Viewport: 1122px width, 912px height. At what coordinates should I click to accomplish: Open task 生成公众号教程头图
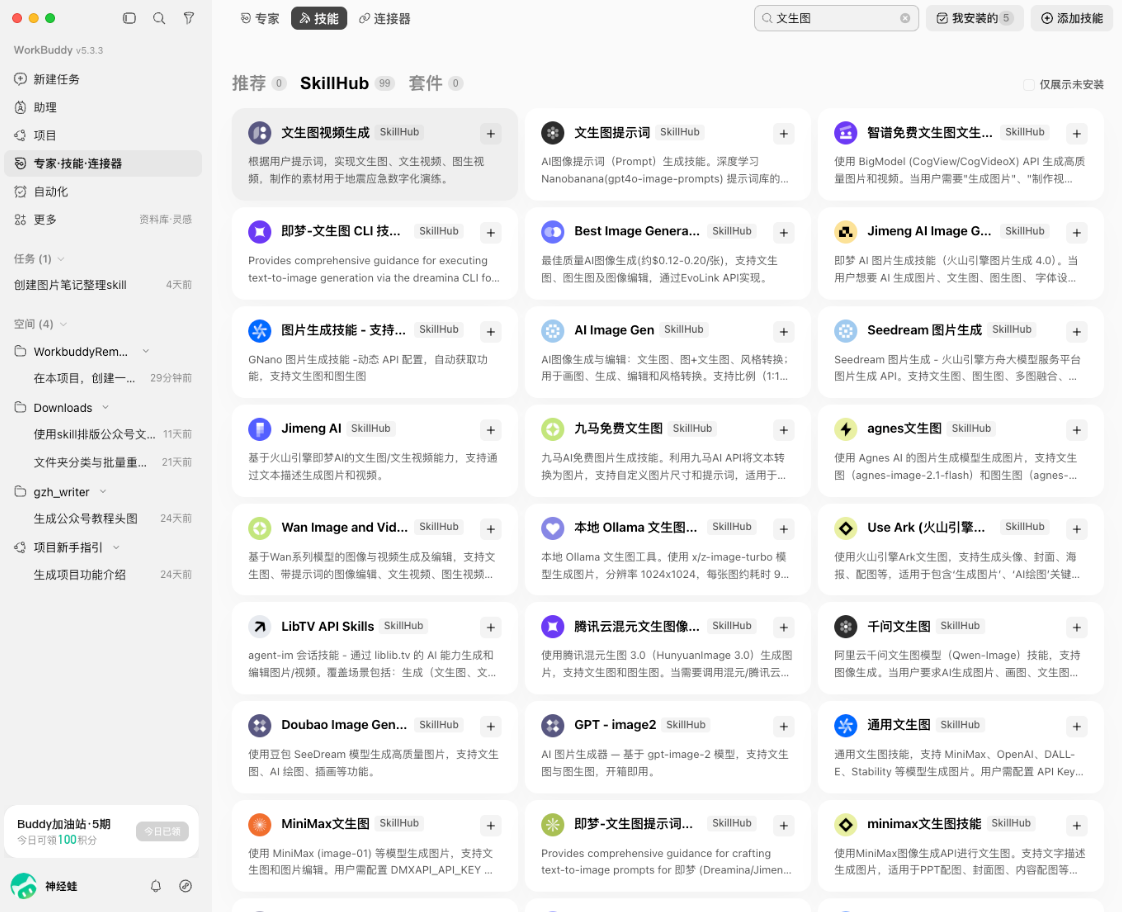(103, 519)
